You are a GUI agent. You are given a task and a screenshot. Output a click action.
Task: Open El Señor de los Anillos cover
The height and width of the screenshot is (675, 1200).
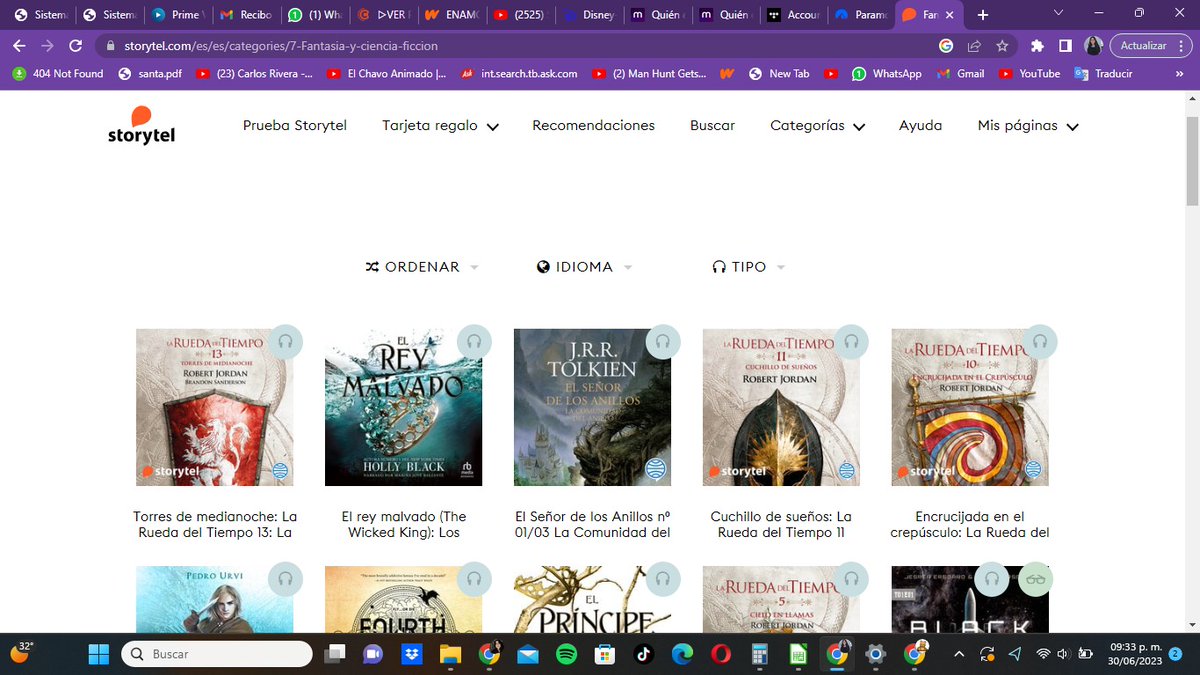click(592, 407)
